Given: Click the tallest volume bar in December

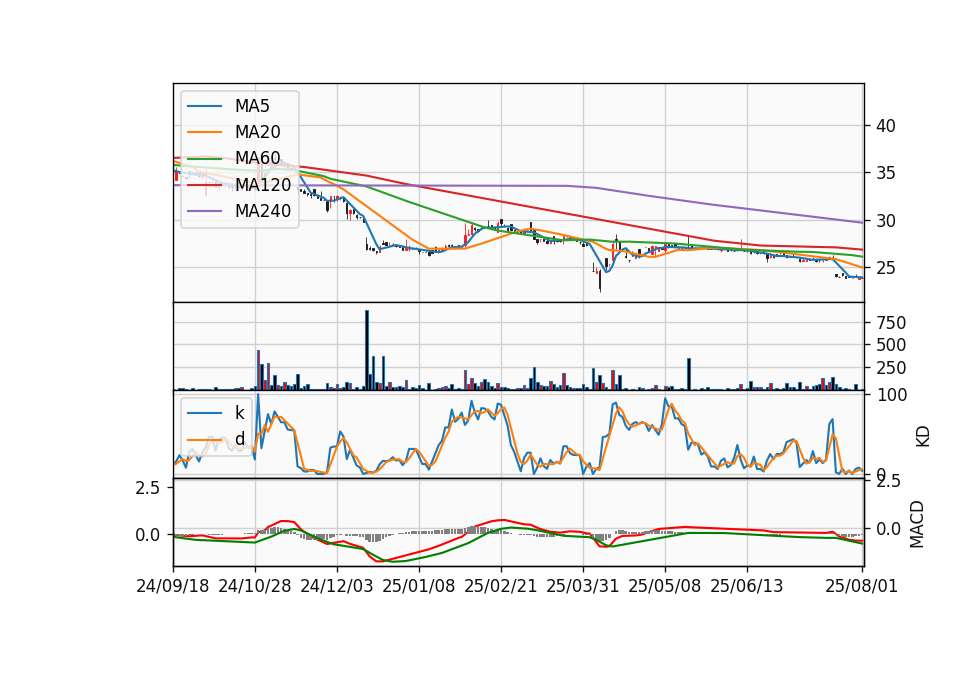Looking at the screenshot, I should point(367,350).
